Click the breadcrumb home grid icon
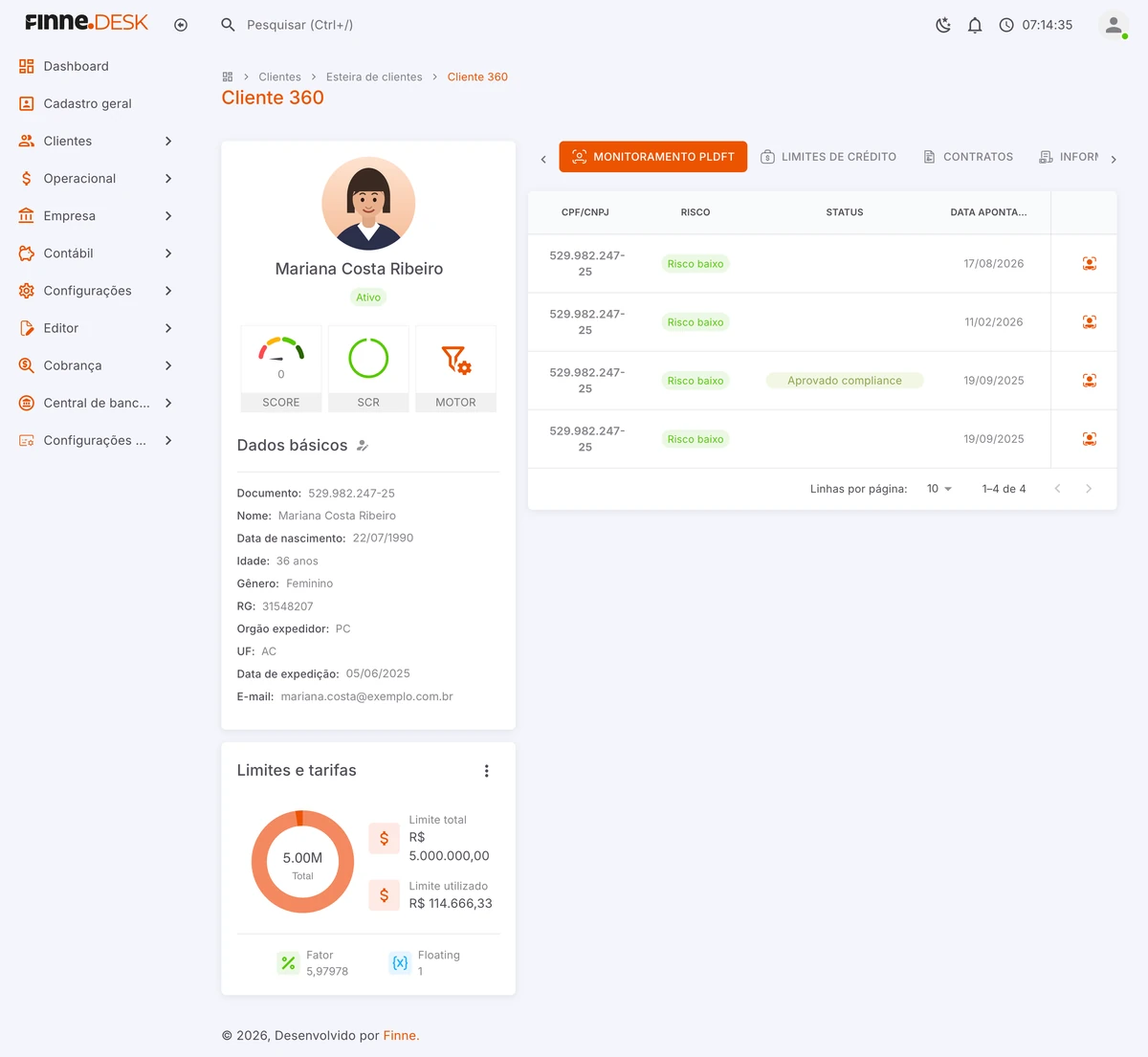This screenshot has width=1148, height=1057. tap(228, 77)
